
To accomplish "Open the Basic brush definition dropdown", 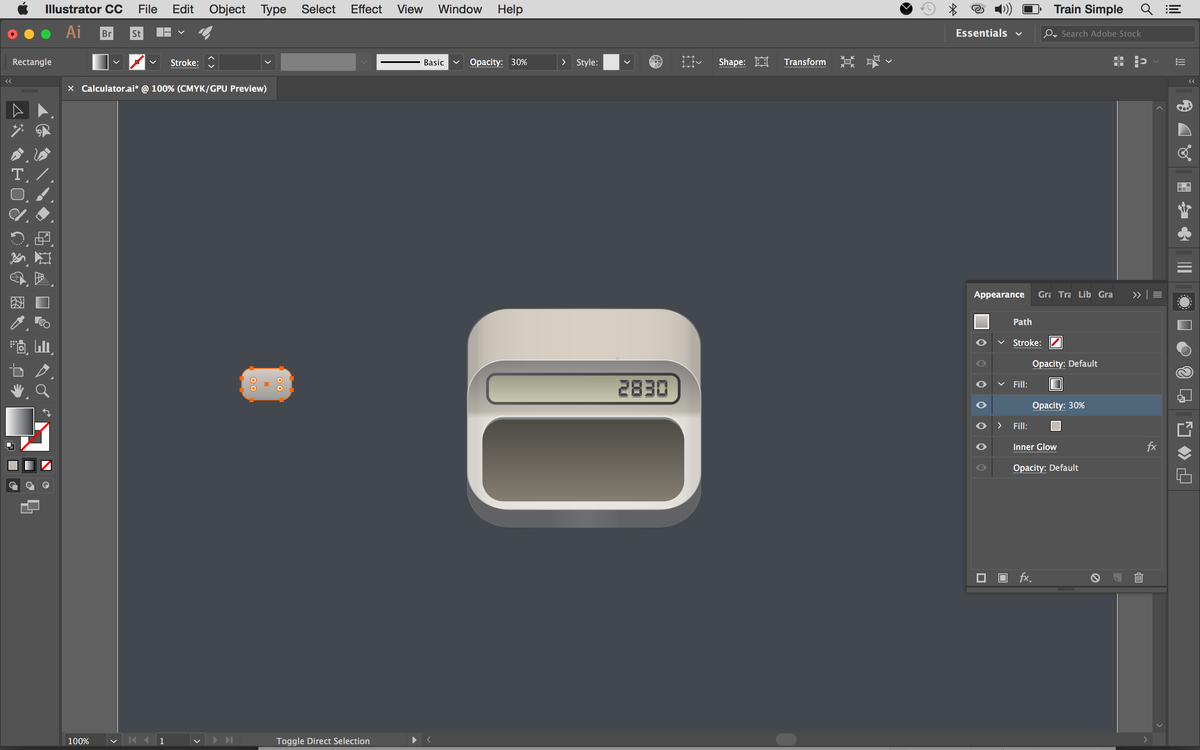I will [456, 61].
